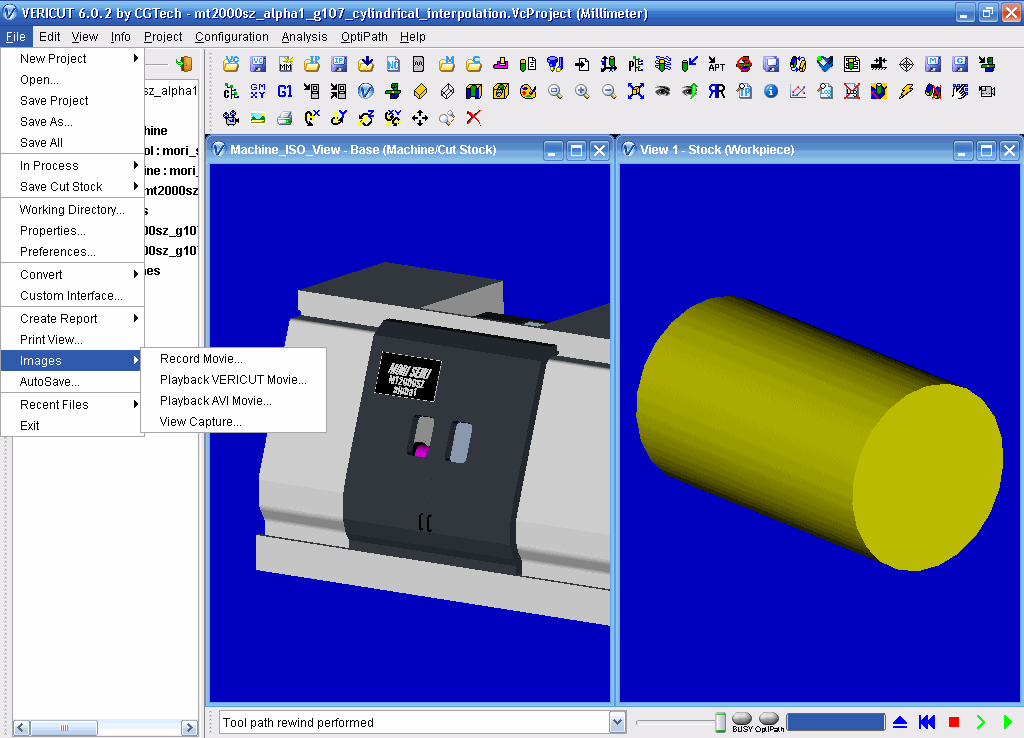Click the IP open in-process folder icon
The height and width of the screenshot is (738, 1024).
coord(312,63)
